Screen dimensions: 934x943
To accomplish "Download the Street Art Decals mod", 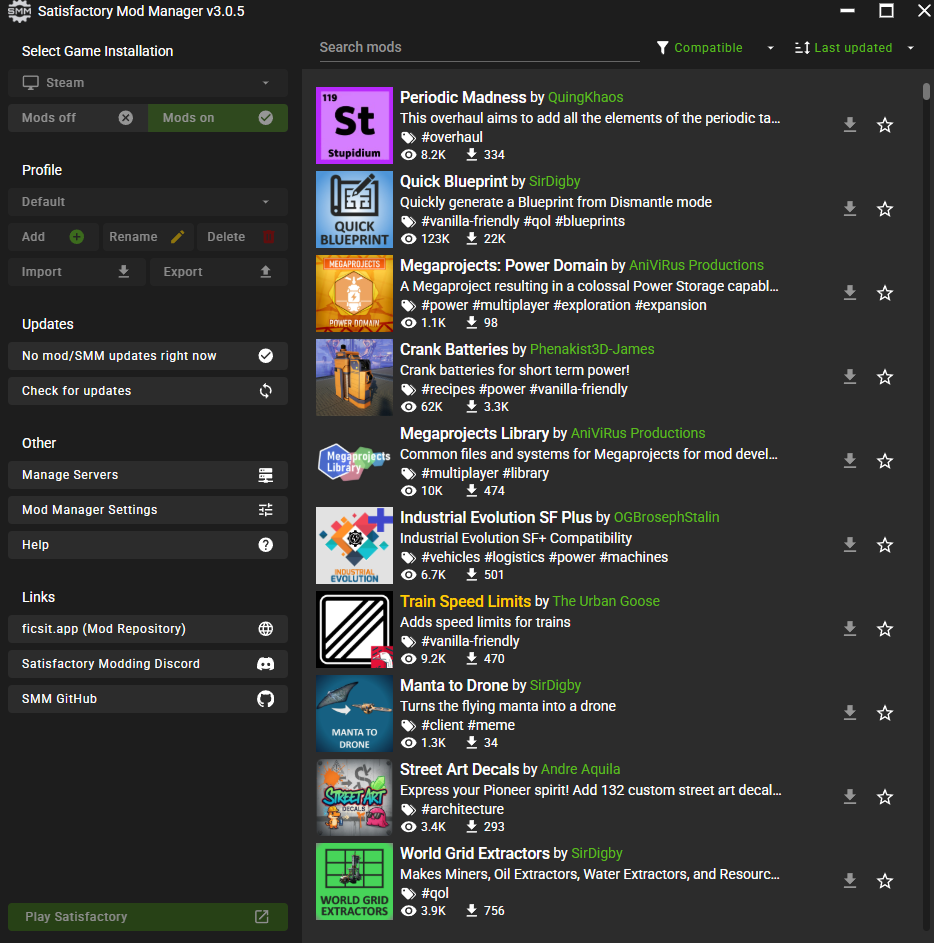I will 849,797.
